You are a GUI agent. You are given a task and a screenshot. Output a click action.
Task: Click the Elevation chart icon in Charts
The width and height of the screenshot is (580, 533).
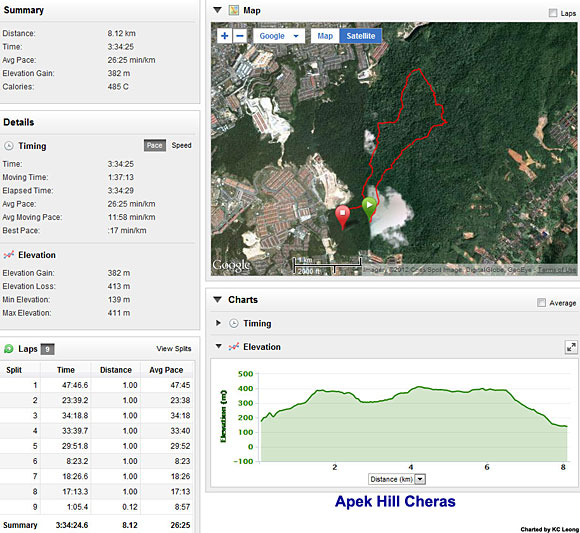point(234,347)
